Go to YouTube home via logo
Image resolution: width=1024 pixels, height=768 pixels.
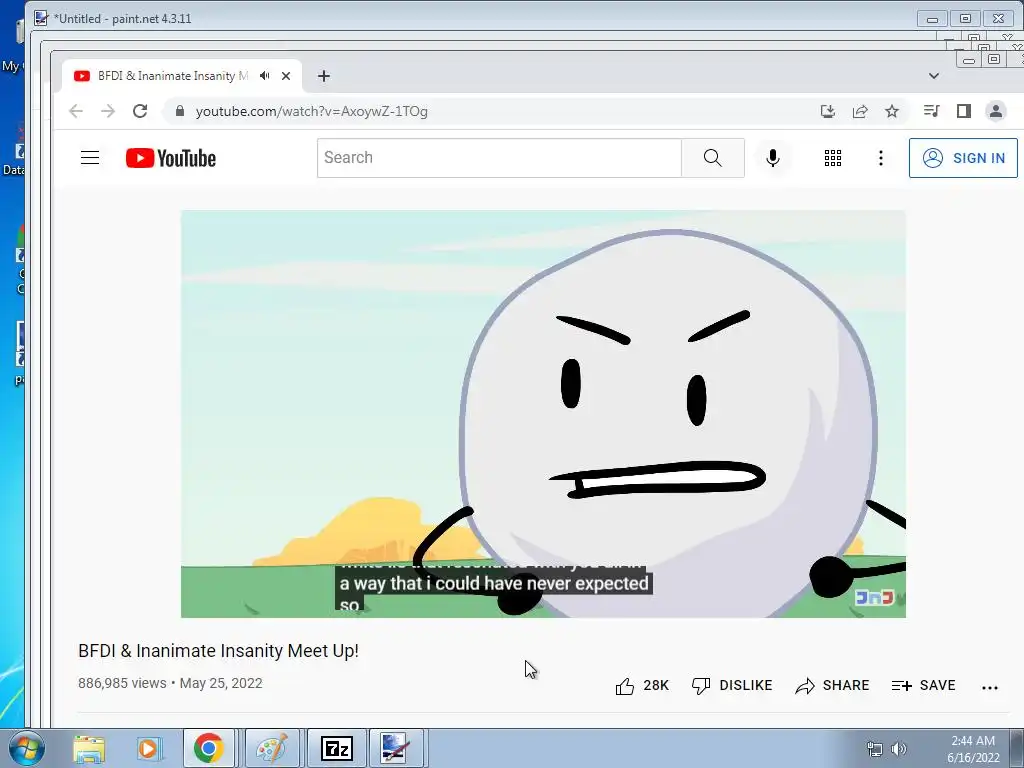tap(171, 158)
